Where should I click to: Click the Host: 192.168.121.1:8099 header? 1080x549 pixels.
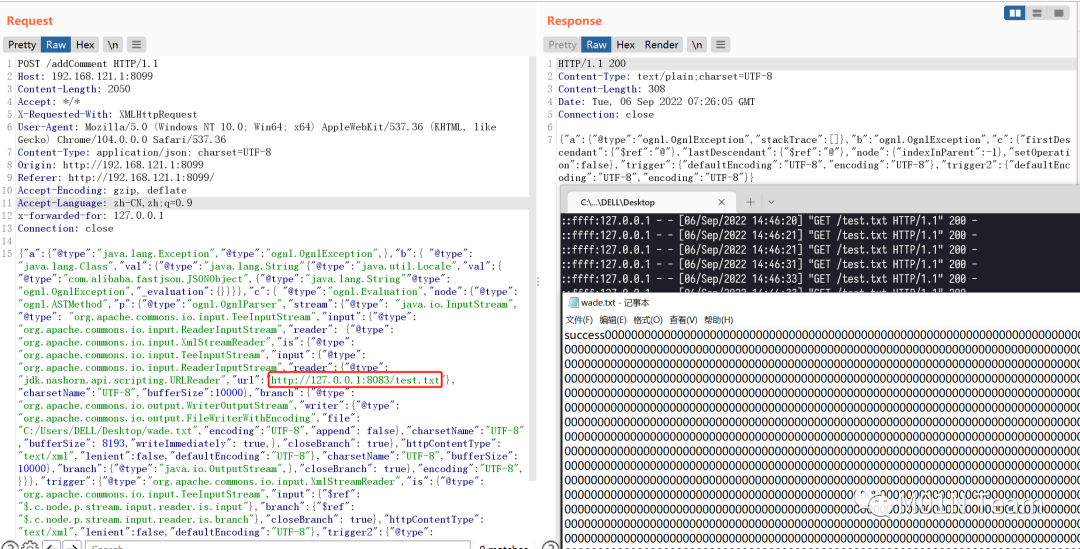pyautogui.click(x=85, y=76)
